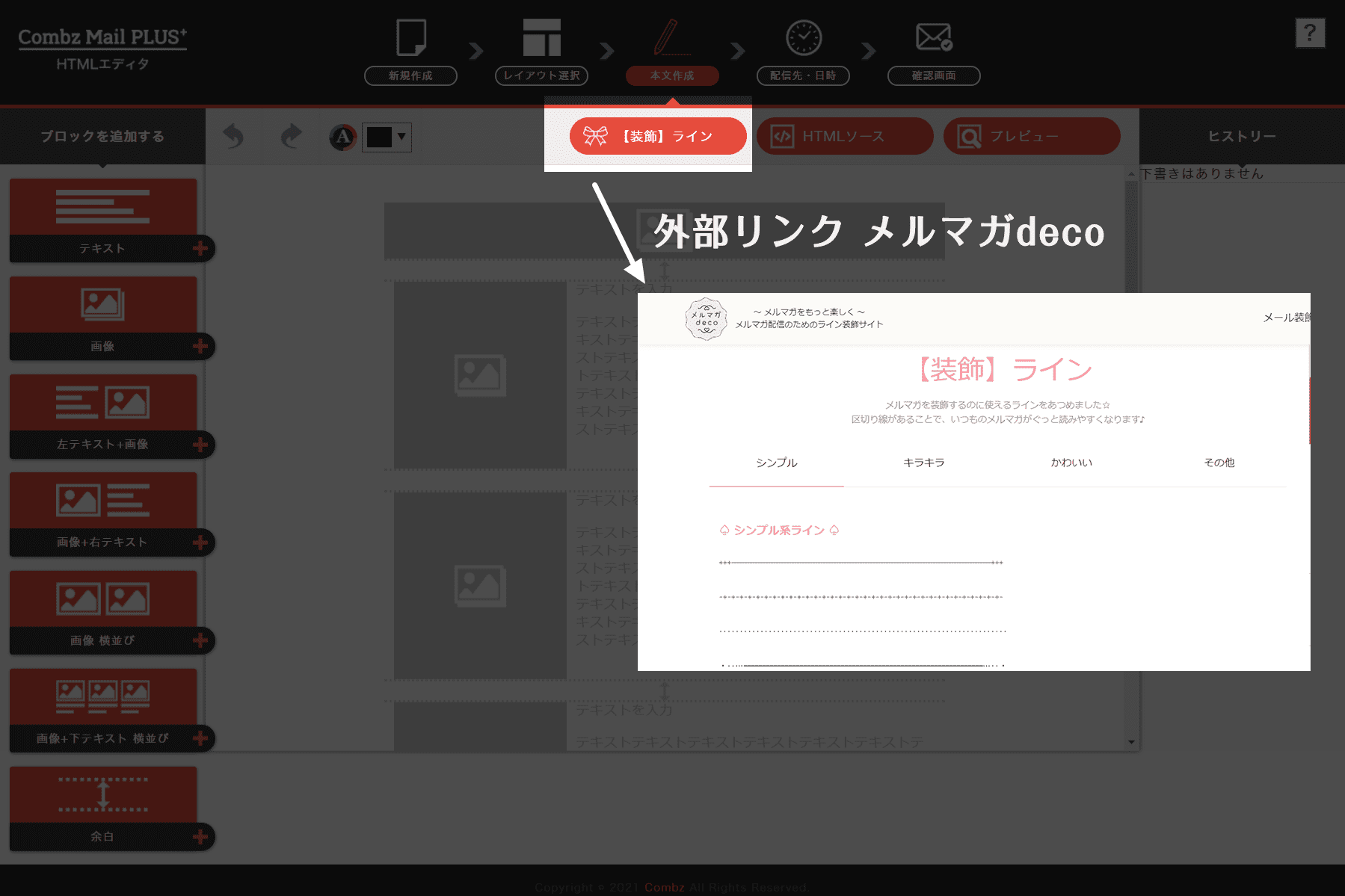Click the undo arrow icon

233,136
